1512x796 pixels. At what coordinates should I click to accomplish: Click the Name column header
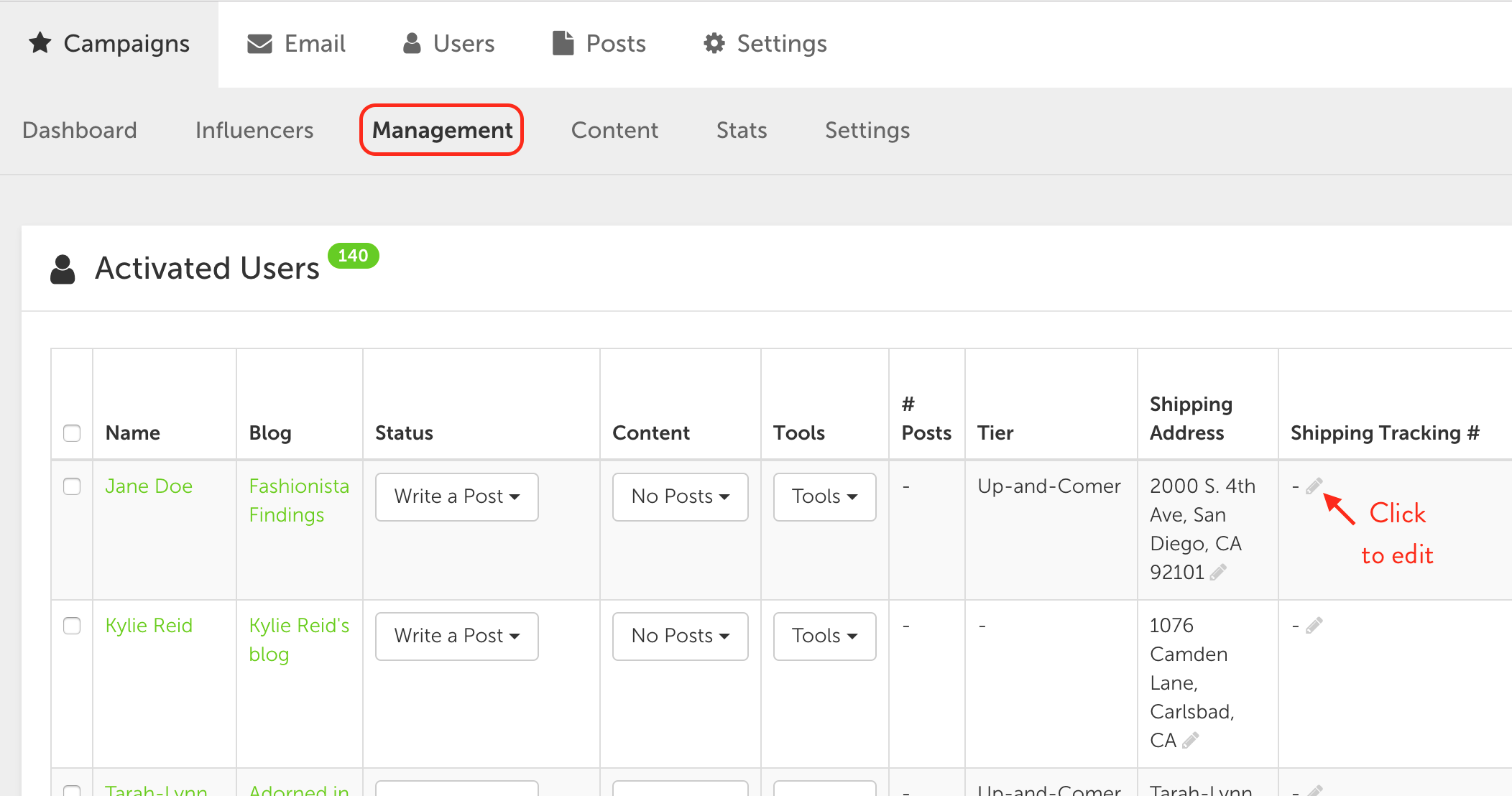[x=133, y=433]
